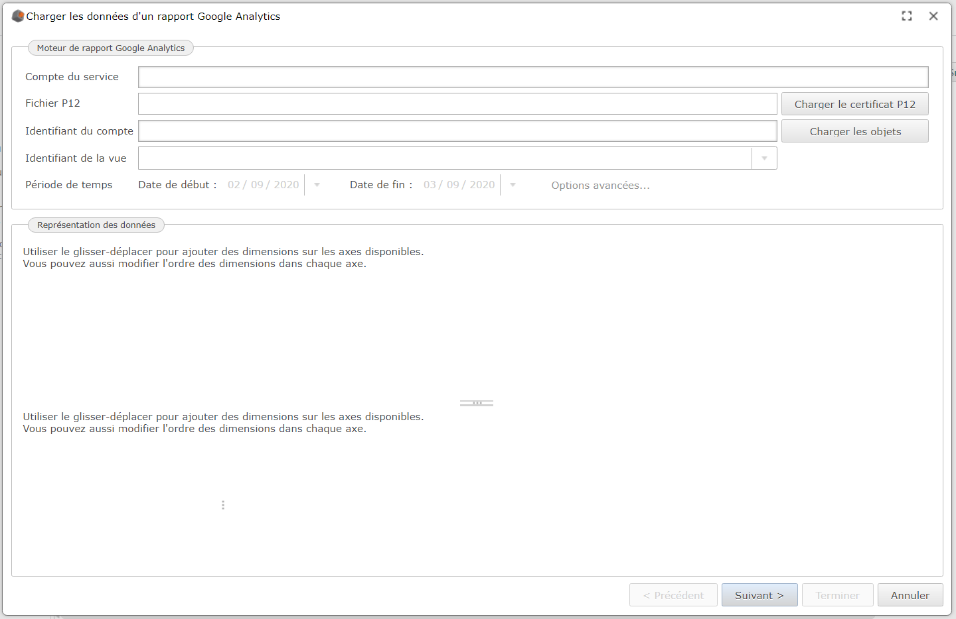The height and width of the screenshot is (619, 956).
Task: Click the Compte du service text field
Action: point(532,77)
